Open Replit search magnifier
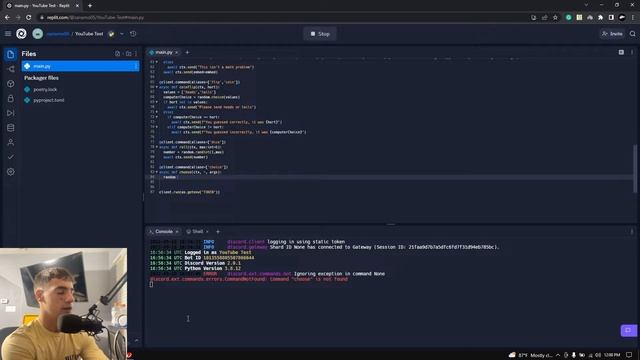This screenshot has height=360, width=640. tap(633, 33)
